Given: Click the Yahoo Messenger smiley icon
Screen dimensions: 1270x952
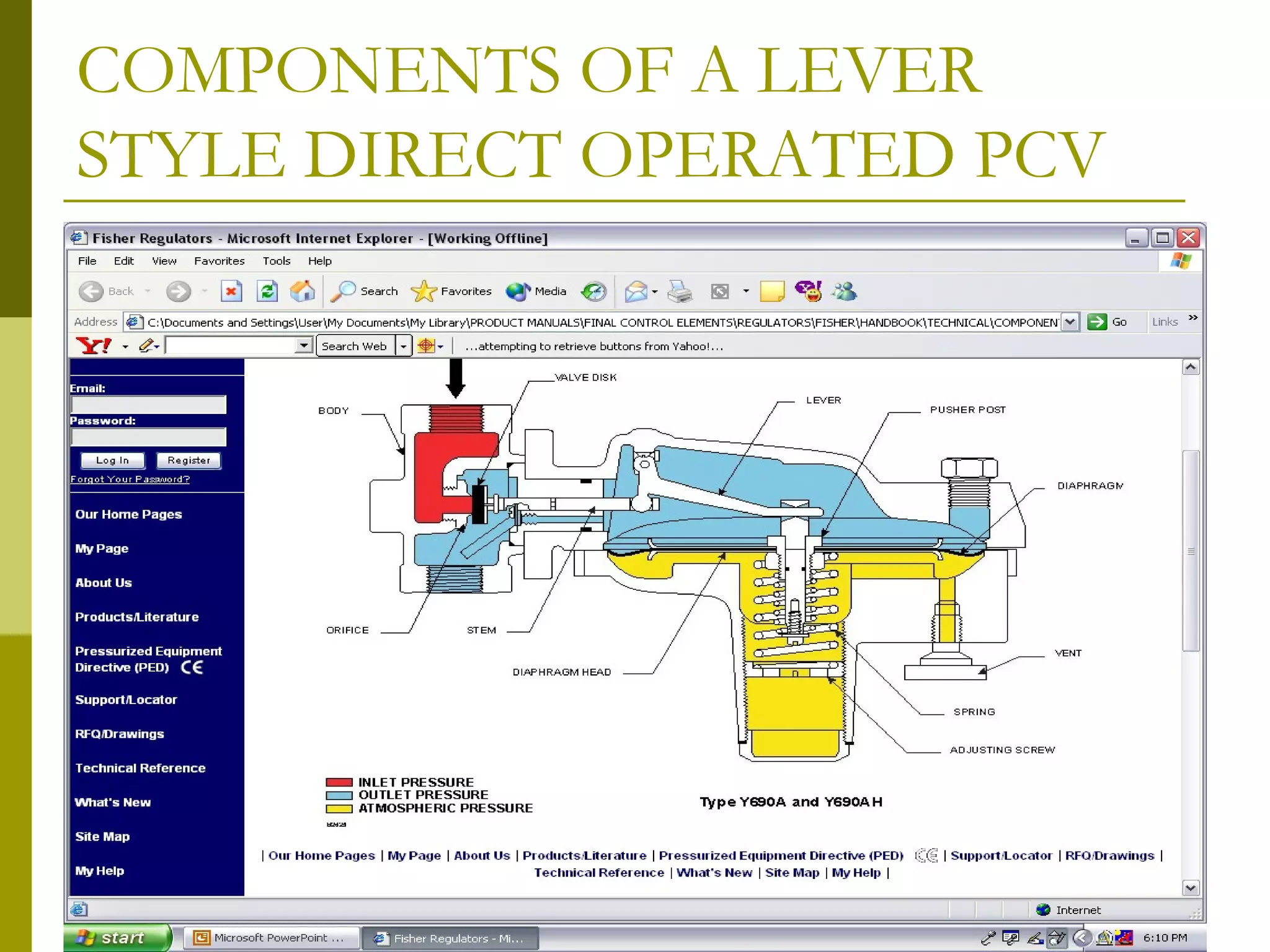Looking at the screenshot, I should point(809,291).
